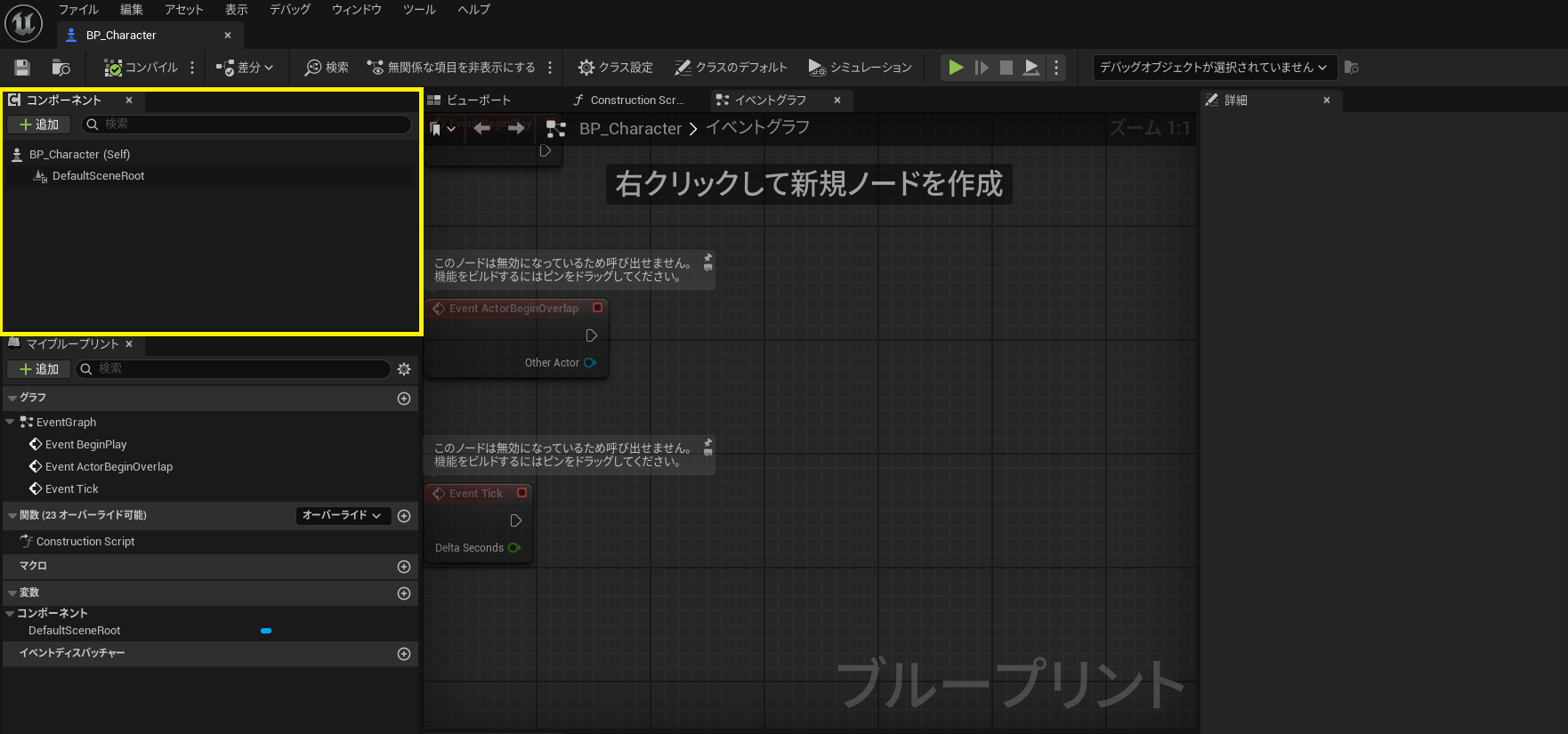Add new macro with plus icon

click(404, 567)
